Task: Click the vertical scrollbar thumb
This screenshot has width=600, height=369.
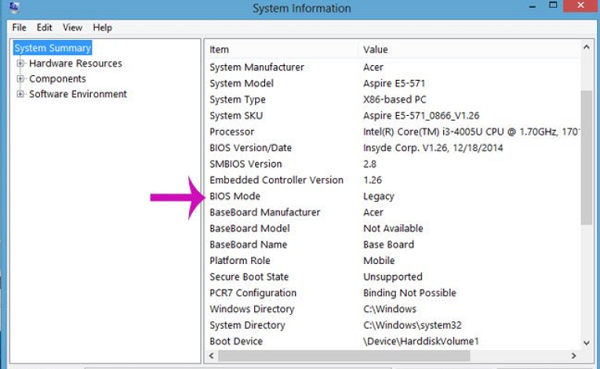Action: pos(586,157)
